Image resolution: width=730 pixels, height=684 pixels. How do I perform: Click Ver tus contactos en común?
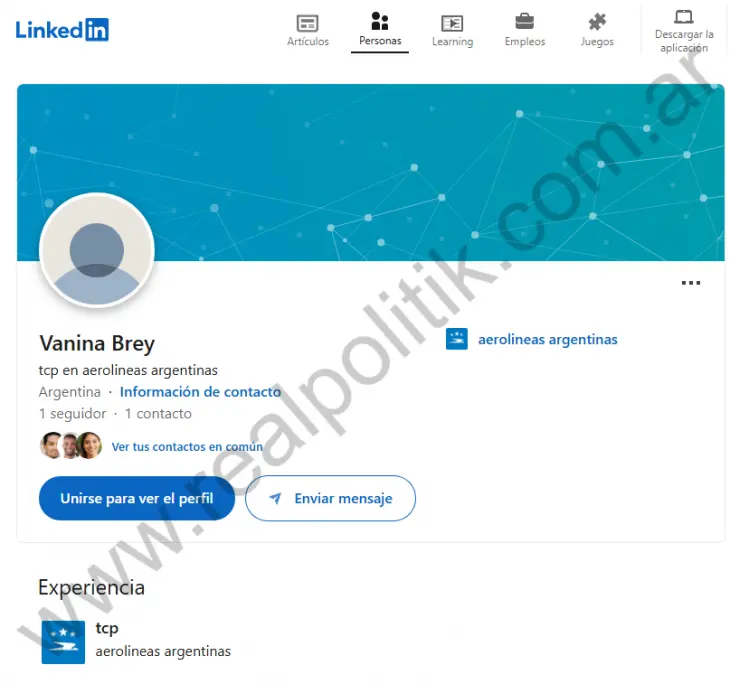[187, 447]
